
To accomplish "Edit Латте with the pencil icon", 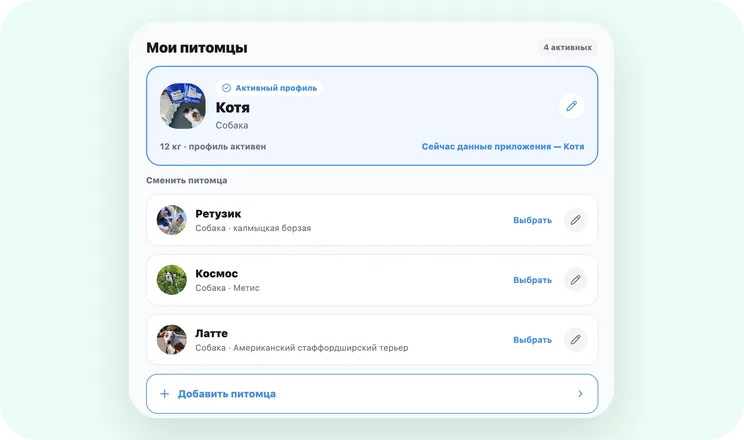I will click(x=576, y=340).
